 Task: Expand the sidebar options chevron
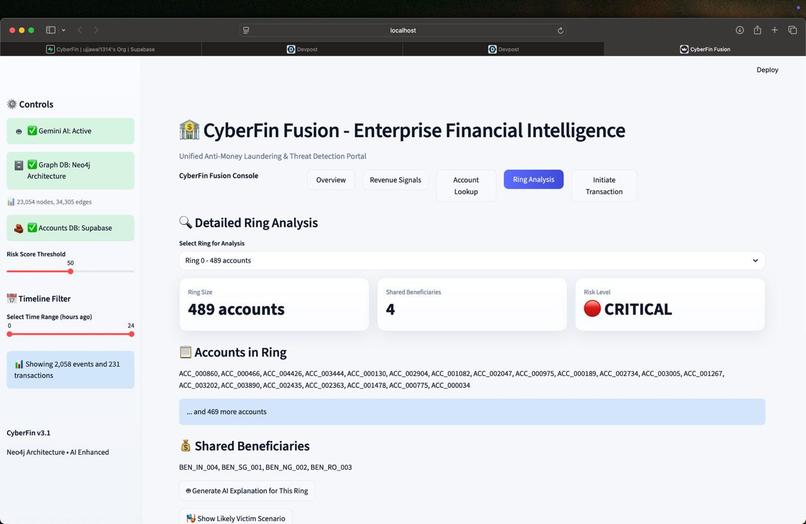click(63, 30)
